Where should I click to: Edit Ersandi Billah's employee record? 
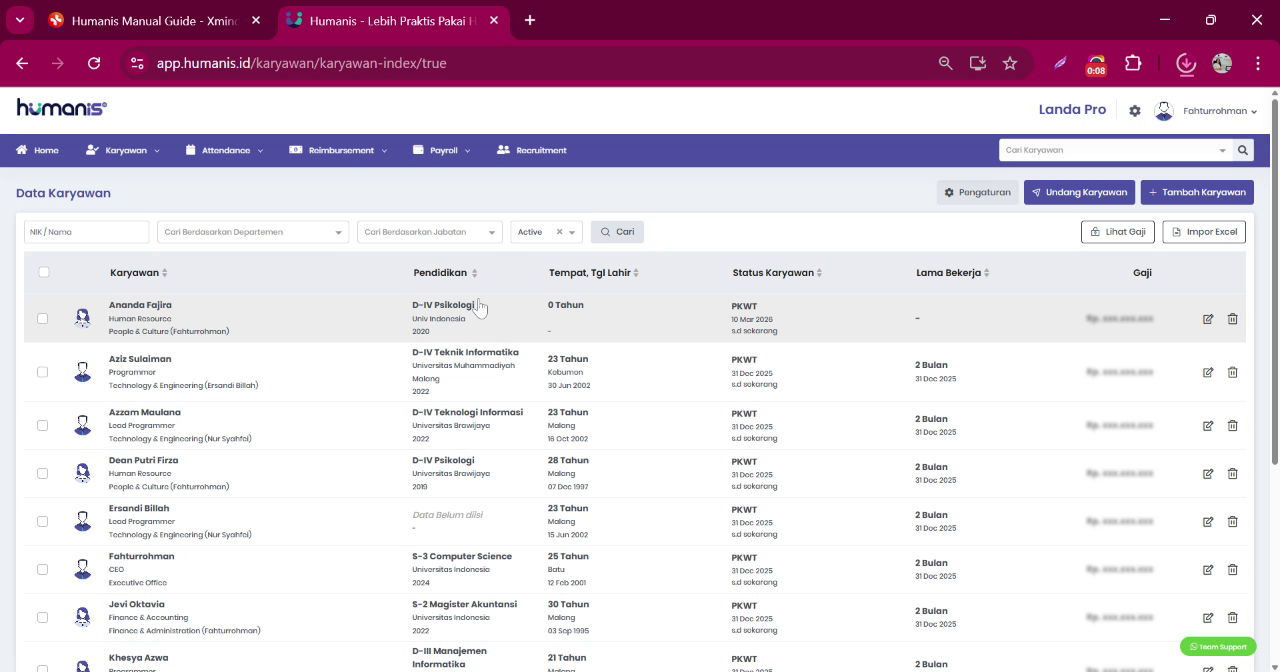[x=1208, y=521]
